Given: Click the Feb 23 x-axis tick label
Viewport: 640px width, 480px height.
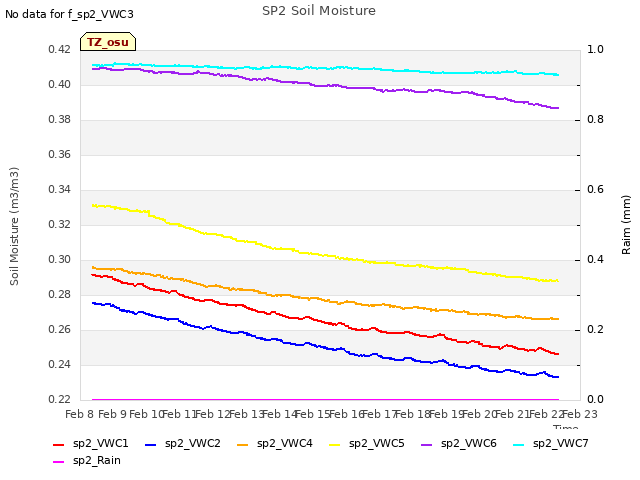Looking at the screenshot, I should 580,414.
